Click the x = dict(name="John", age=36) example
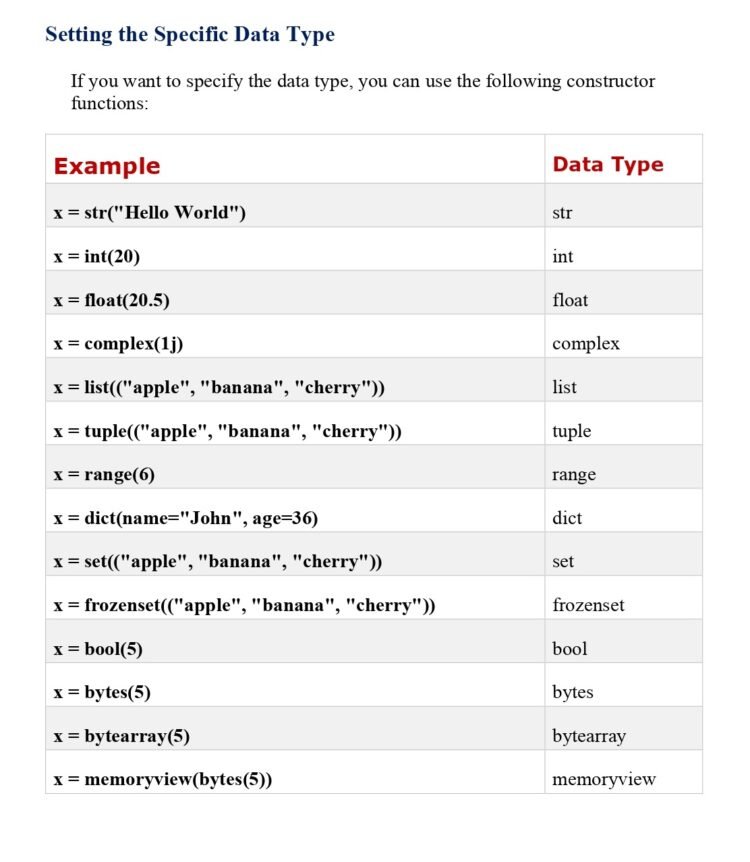The image size is (750, 862). [x=186, y=518]
